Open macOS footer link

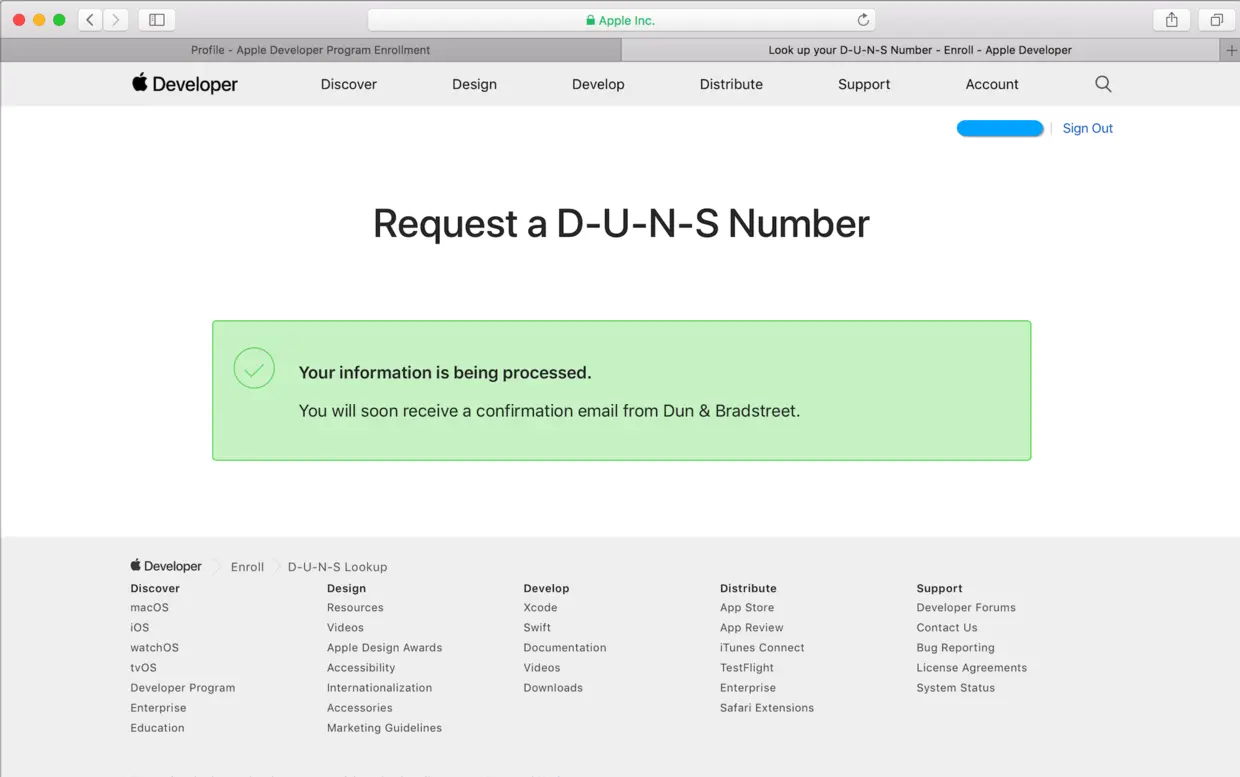[149, 608]
